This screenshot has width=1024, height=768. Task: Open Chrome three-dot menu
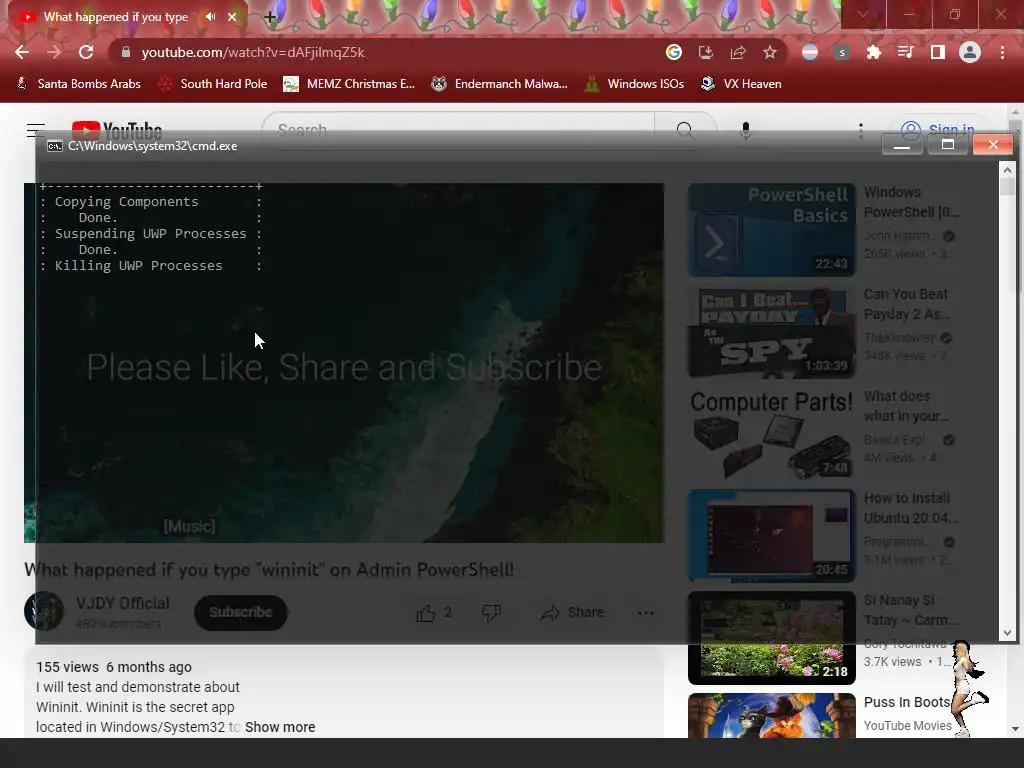1002,52
